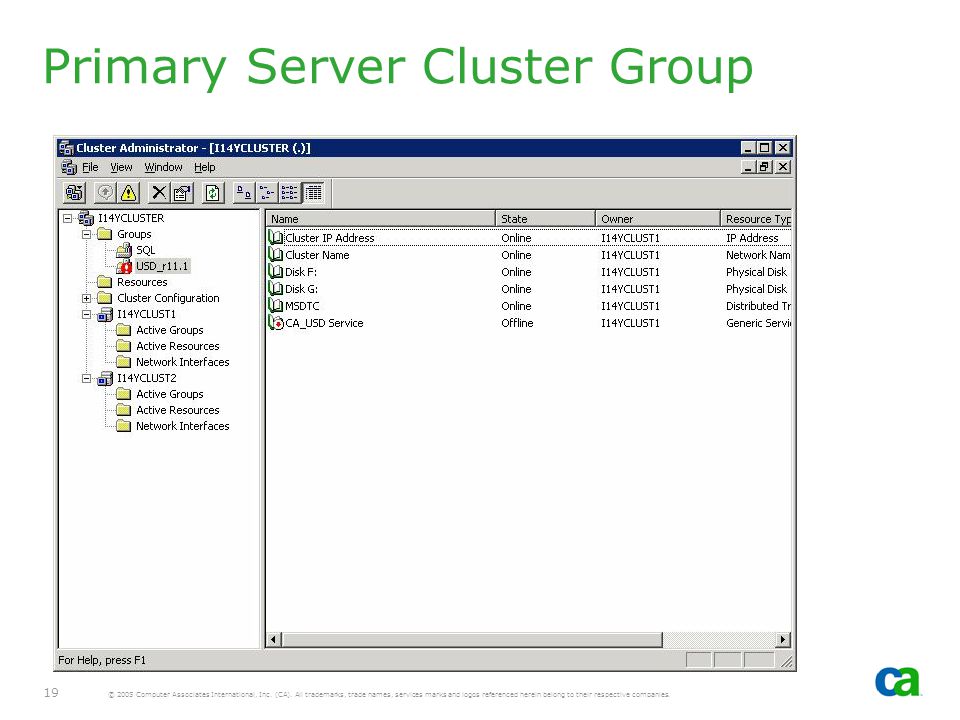
Task: Click the SQL group icon
Action: pyautogui.click(x=124, y=250)
